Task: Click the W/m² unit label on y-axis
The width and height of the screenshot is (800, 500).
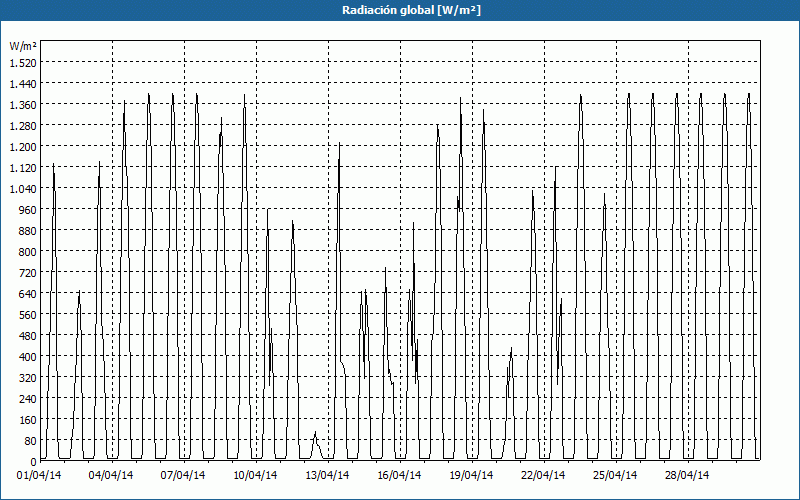Action: tap(23, 47)
